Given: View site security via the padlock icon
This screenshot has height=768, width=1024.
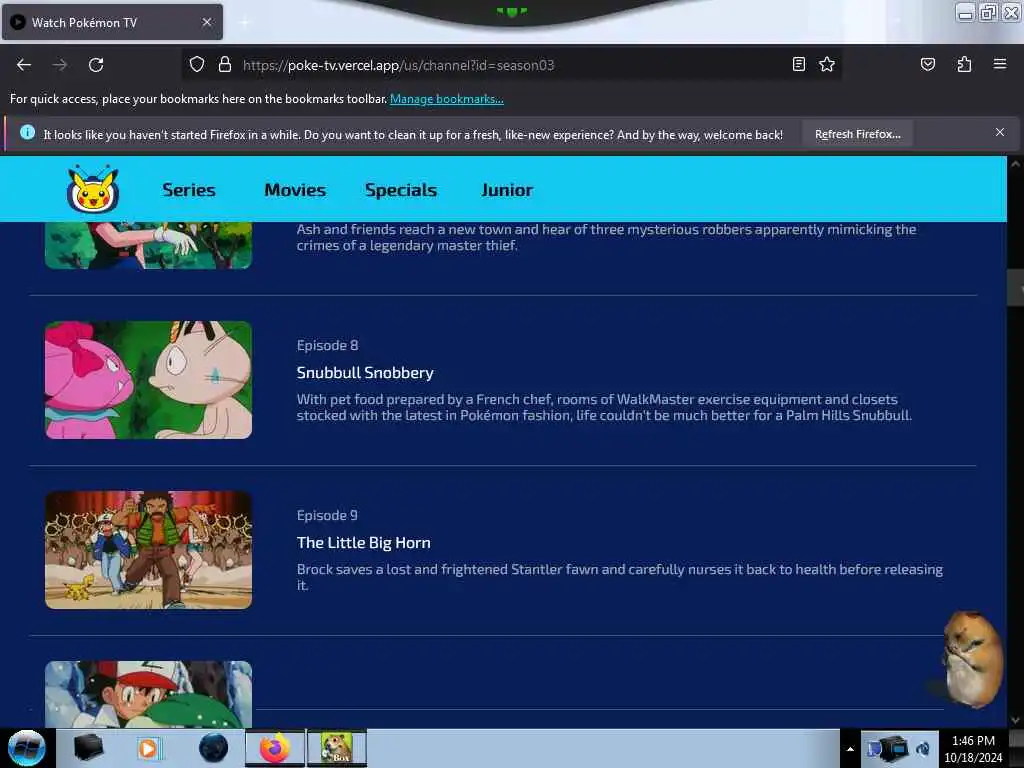Looking at the screenshot, I should [x=225, y=65].
